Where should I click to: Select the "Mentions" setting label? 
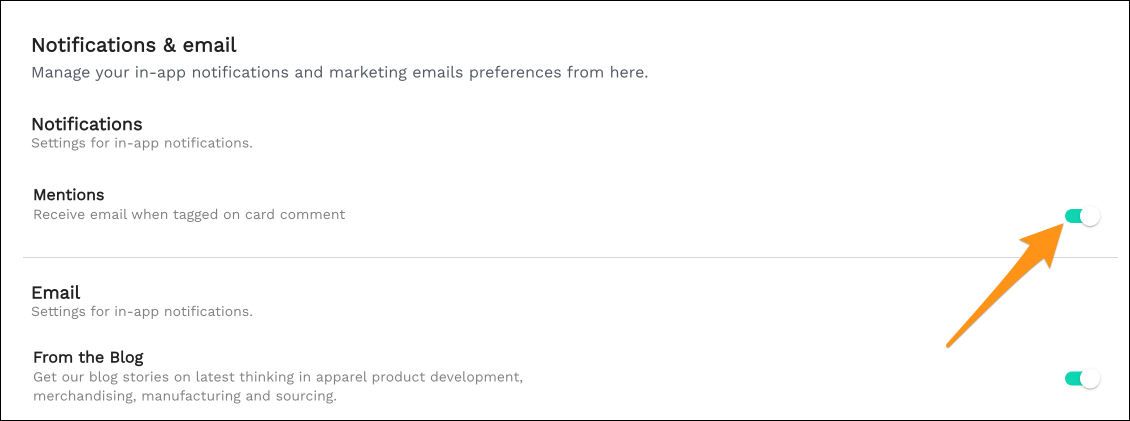pyautogui.click(x=69, y=194)
